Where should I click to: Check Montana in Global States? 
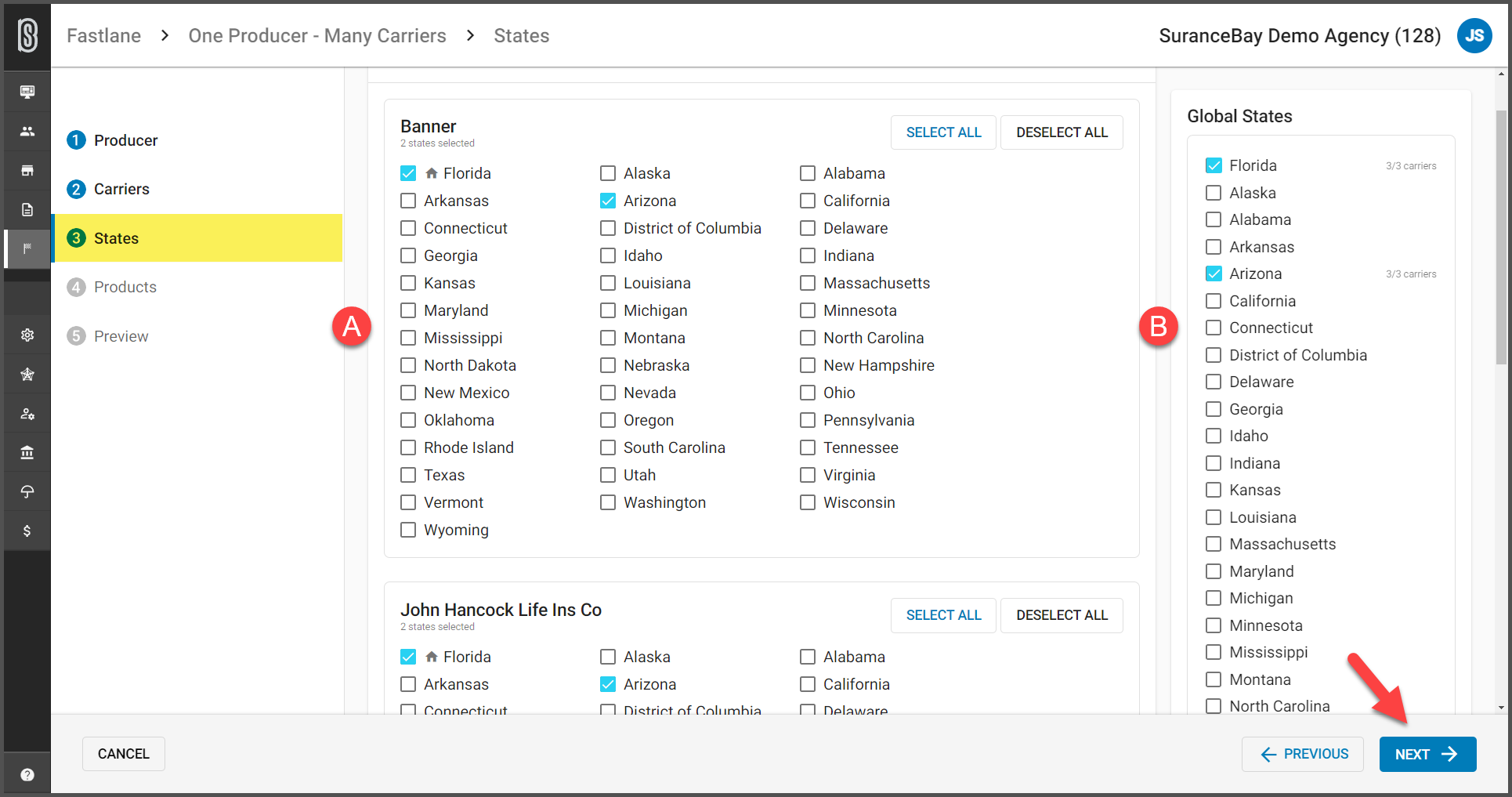[1214, 679]
